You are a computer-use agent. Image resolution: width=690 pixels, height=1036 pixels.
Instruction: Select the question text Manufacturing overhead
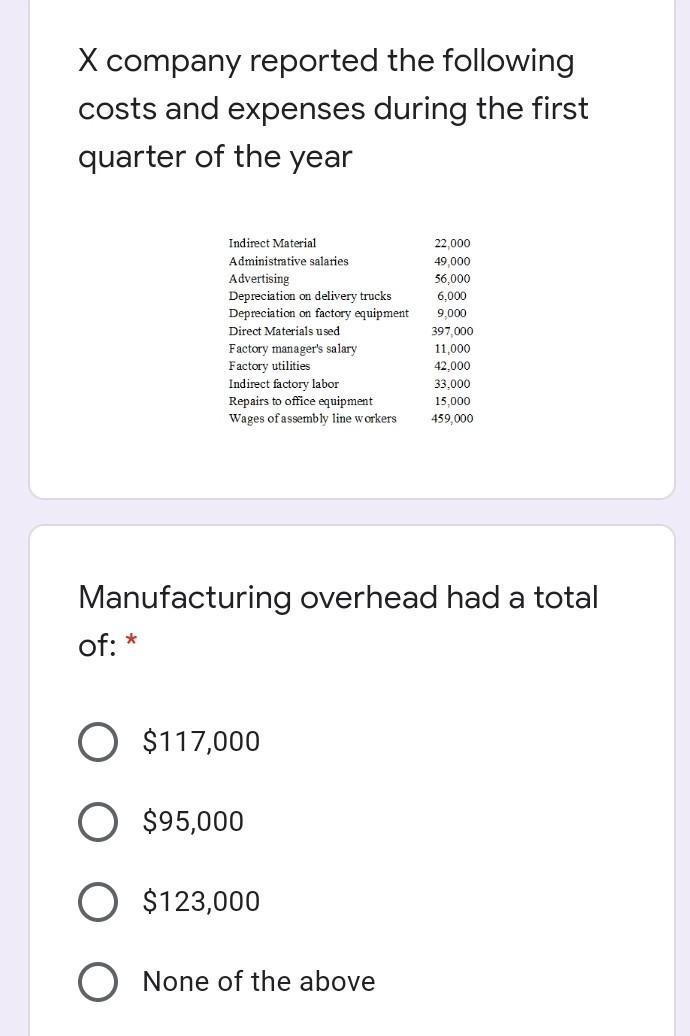[x=337, y=597]
